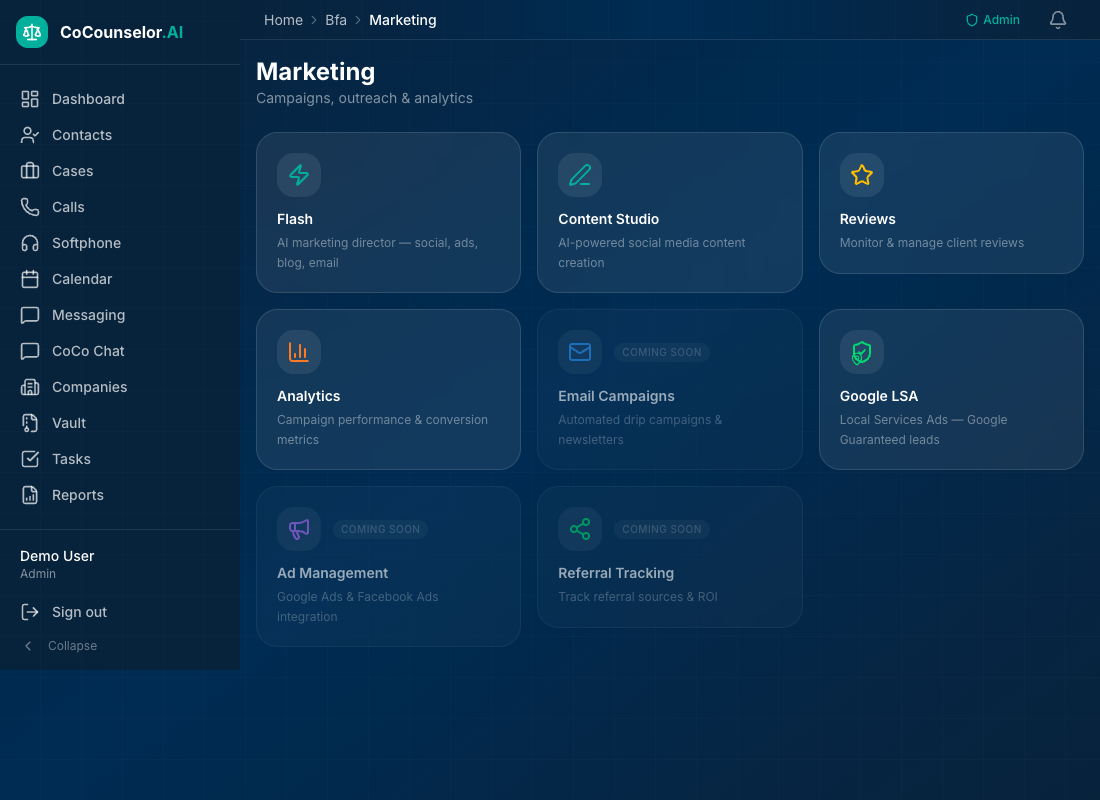Click 'Campaigns, outreach & analytics' subtitle
Image resolution: width=1100 pixels, height=800 pixels.
click(364, 98)
